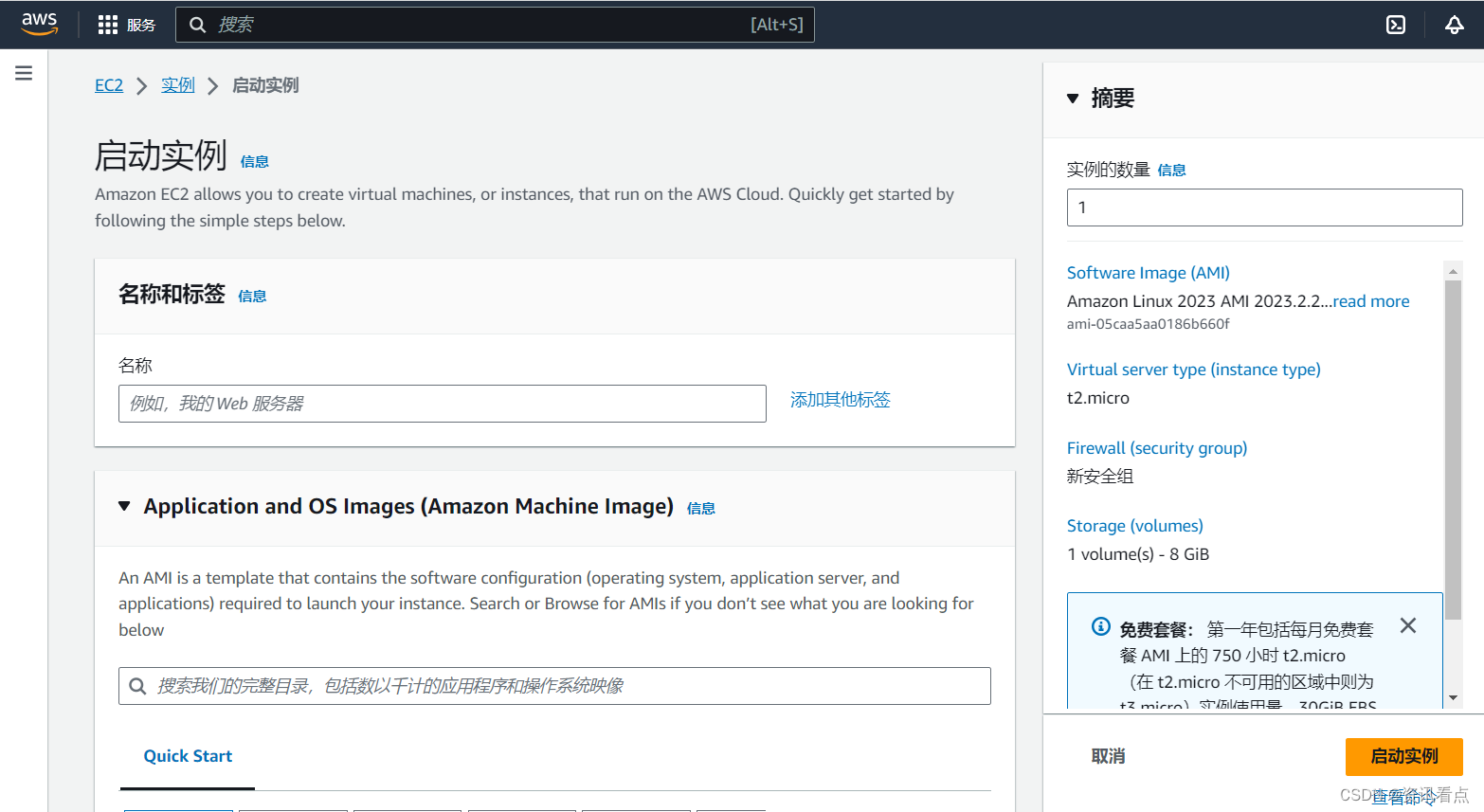Click the AMI catalog search field

click(554, 686)
